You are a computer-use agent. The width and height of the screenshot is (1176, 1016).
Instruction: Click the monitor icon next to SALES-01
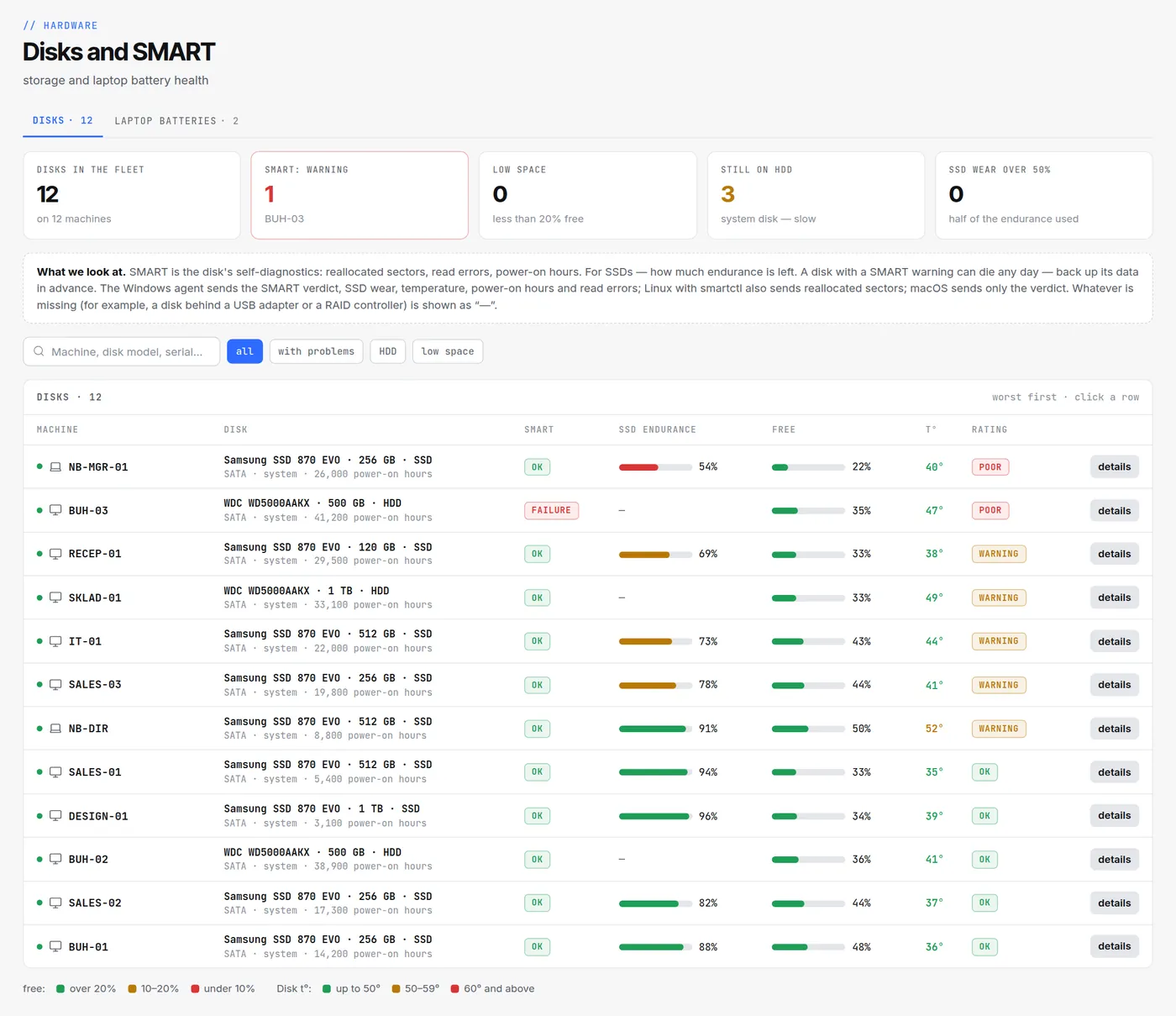(55, 772)
